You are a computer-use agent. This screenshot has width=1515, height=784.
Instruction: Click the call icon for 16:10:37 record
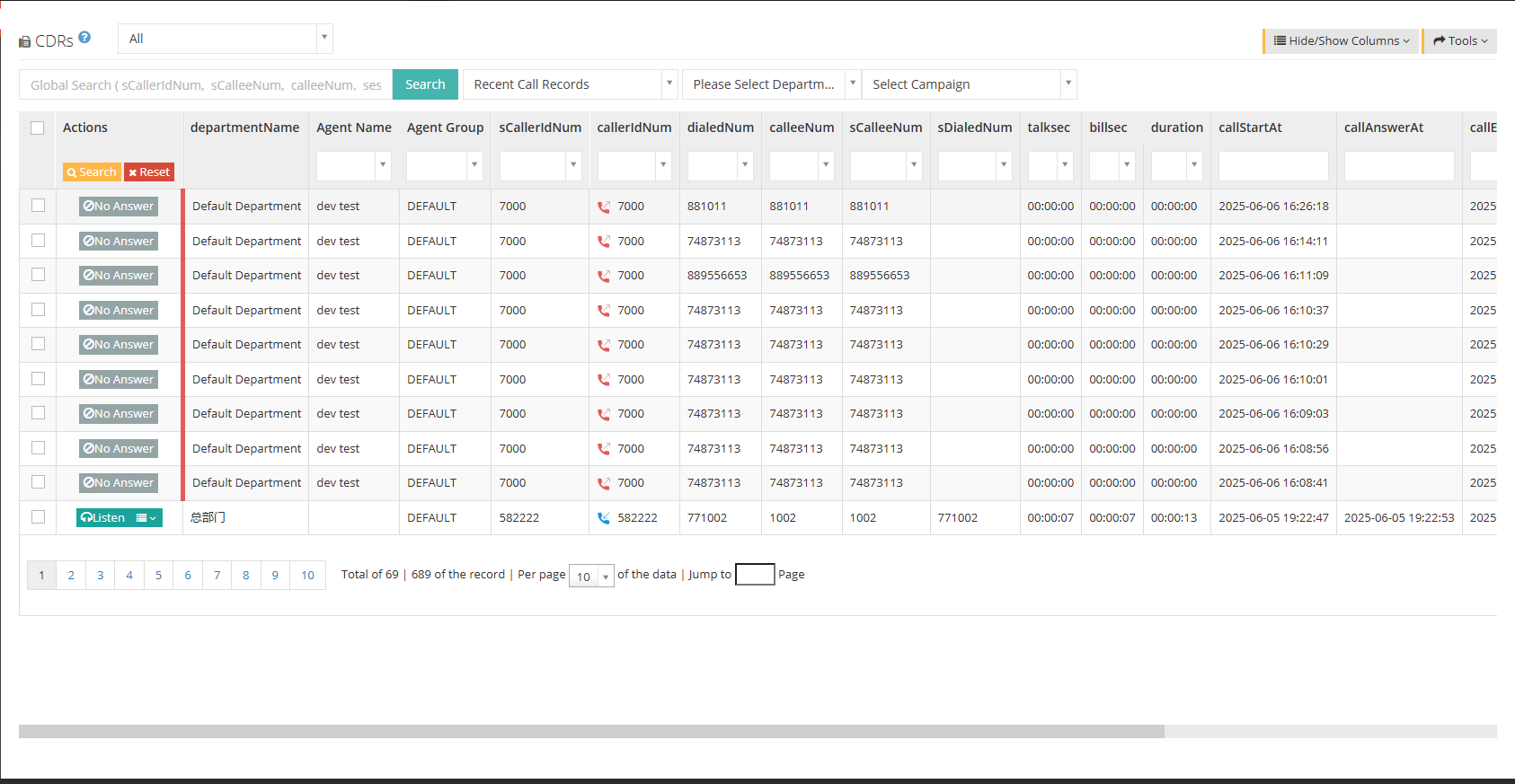[604, 311]
